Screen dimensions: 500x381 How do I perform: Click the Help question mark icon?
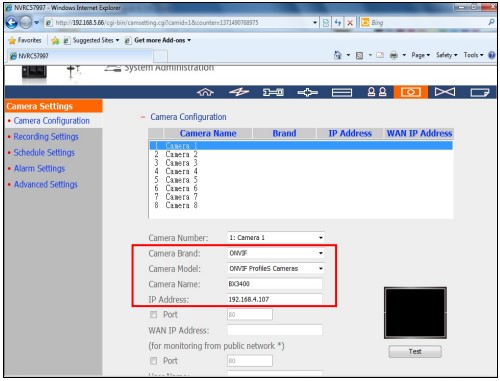click(492, 55)
